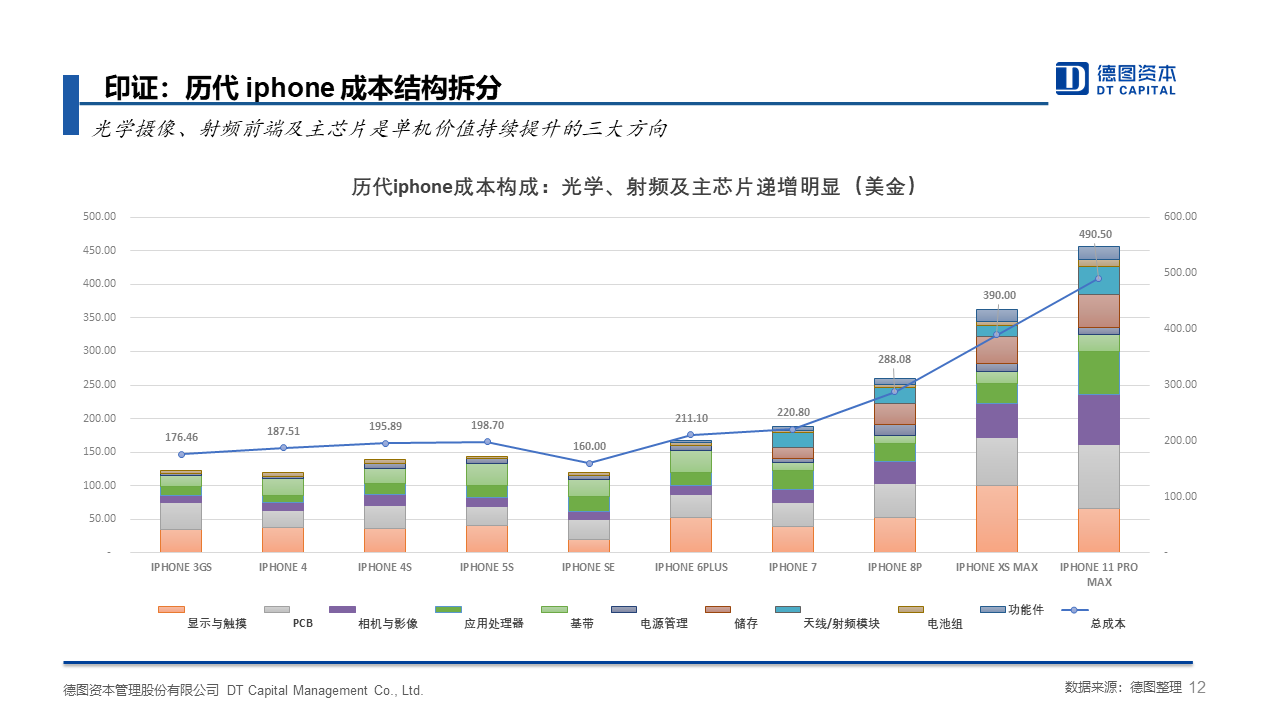Image resolution: width=1280 pixels, height=720 pixels.
Task: Click the legend label 显示与触摸
Action: click(x=216, y=624)
